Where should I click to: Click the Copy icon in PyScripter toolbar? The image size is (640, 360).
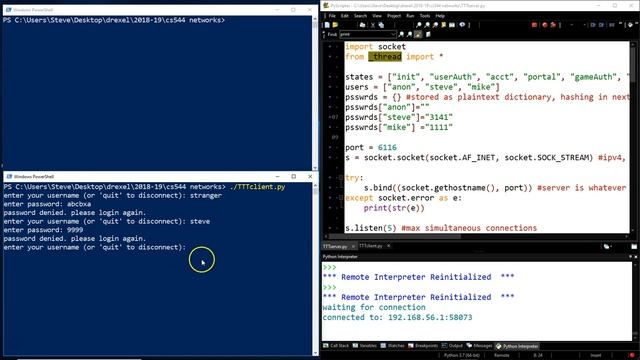[381, 25]
